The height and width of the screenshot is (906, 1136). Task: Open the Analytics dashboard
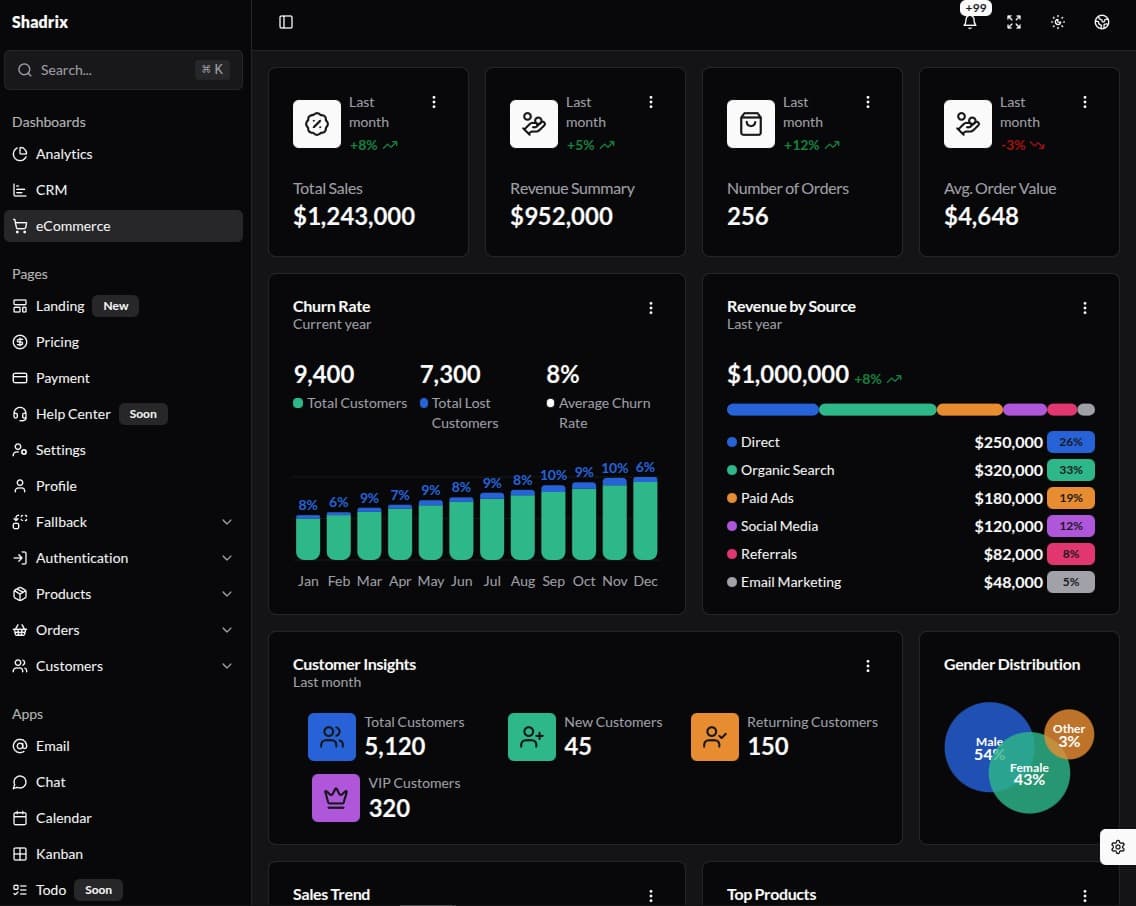123,154
